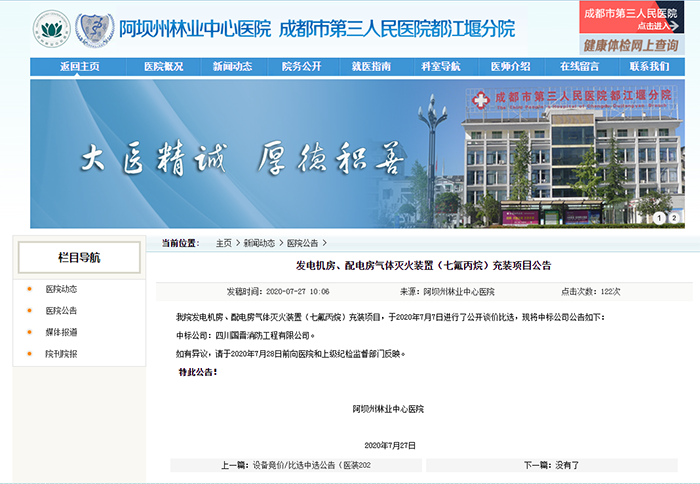Click the 下一篇:没有了 text
Screen dimensions: 700x484
point(551,465)
